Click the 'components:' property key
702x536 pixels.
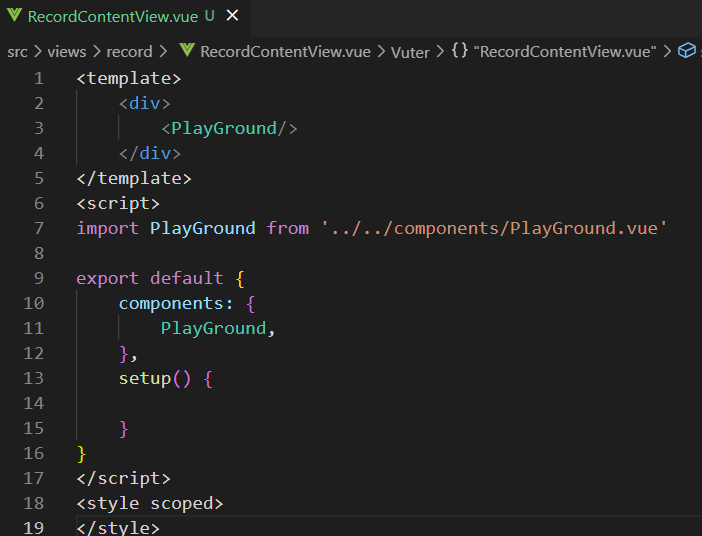176,304
